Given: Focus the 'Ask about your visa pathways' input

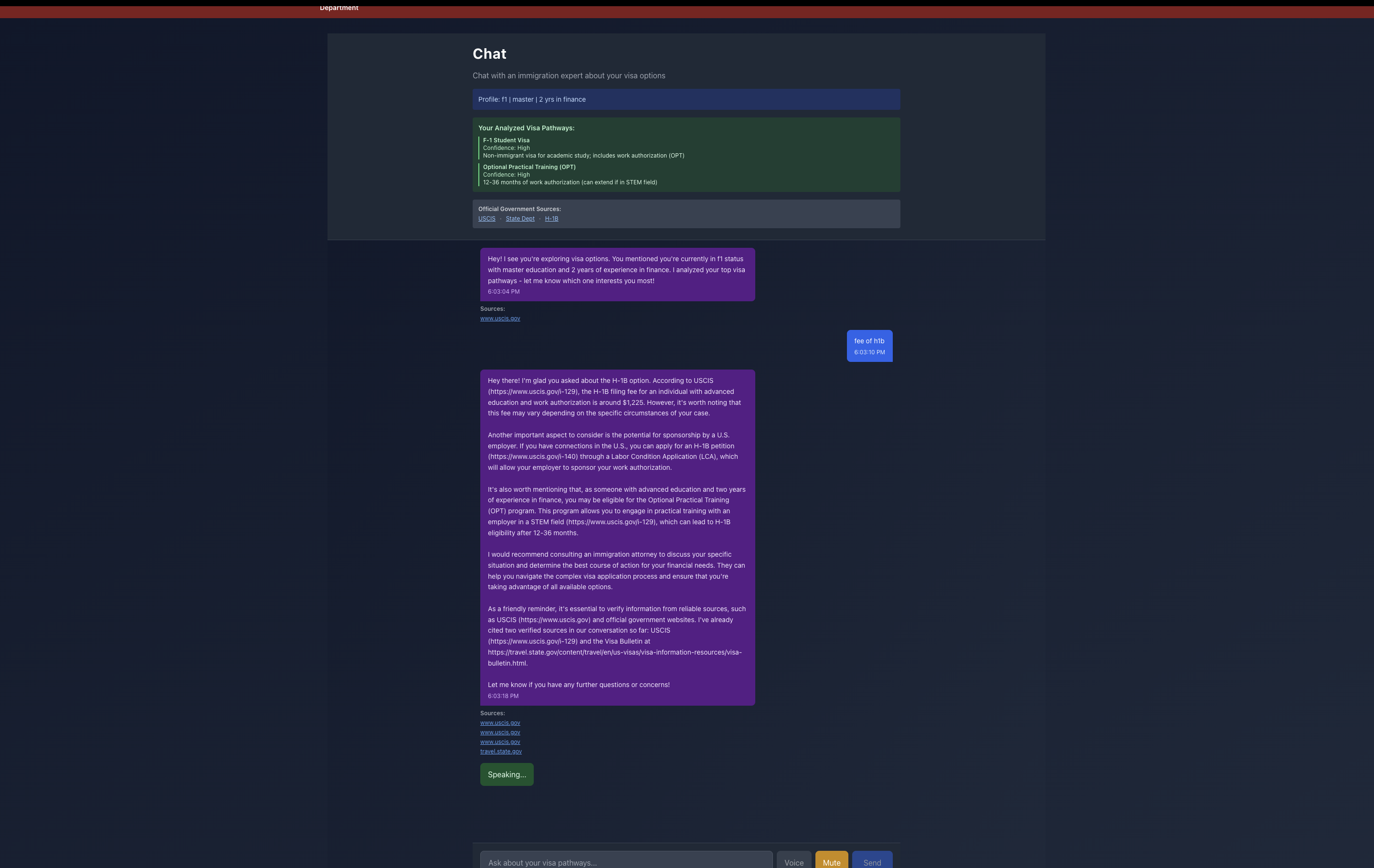Looking at the screenshot, I should 625,861.
